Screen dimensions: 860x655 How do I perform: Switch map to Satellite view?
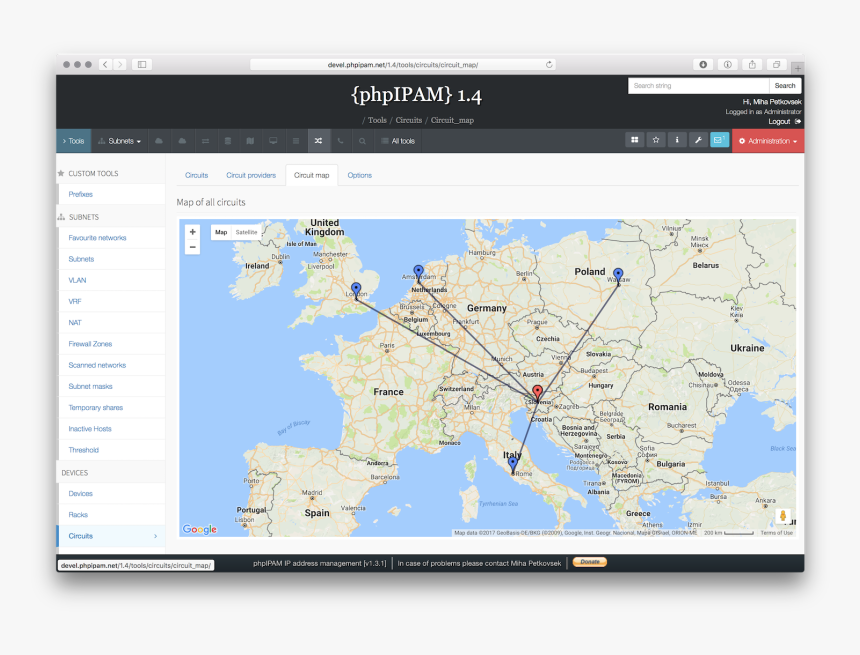click(x=246, y=232)
